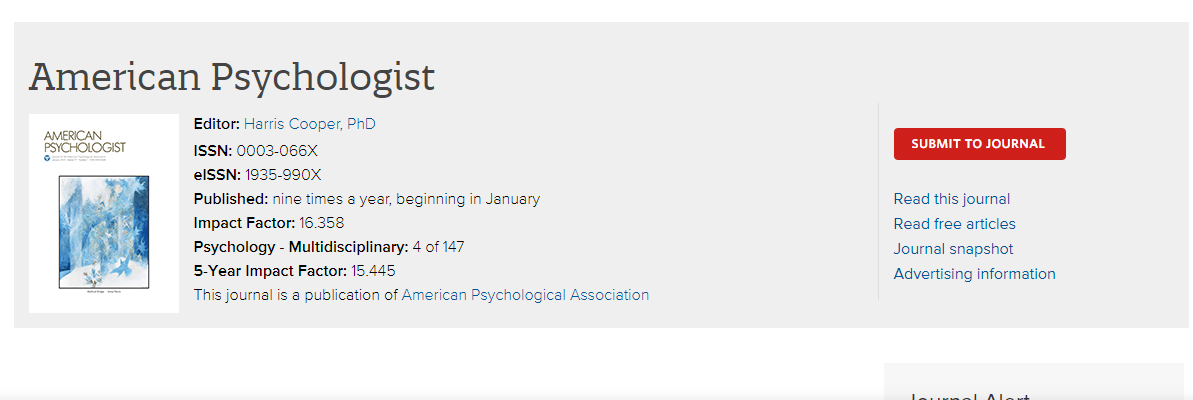Click the Editor label
This screenshot has height=400, width=1193.
pos(216,124)
